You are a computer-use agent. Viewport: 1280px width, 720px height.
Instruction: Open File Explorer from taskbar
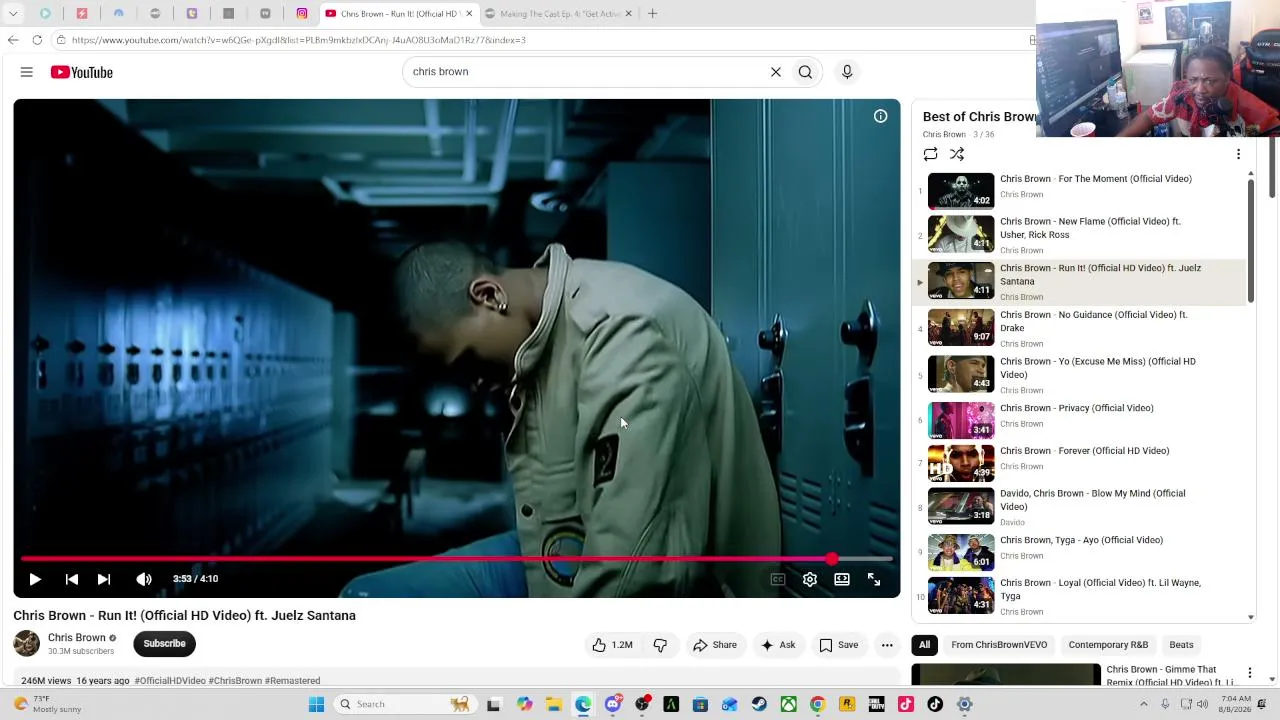(554, 704)
